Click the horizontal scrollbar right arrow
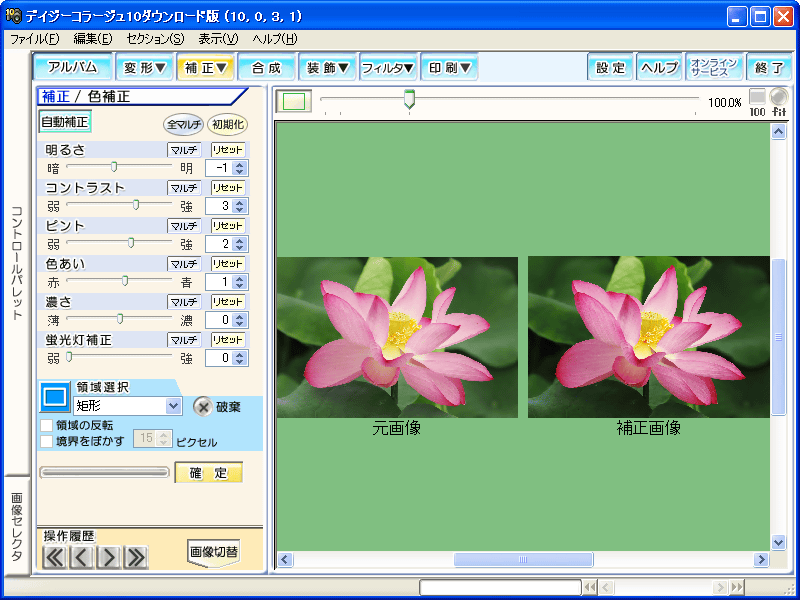 (x=761, y=560)
